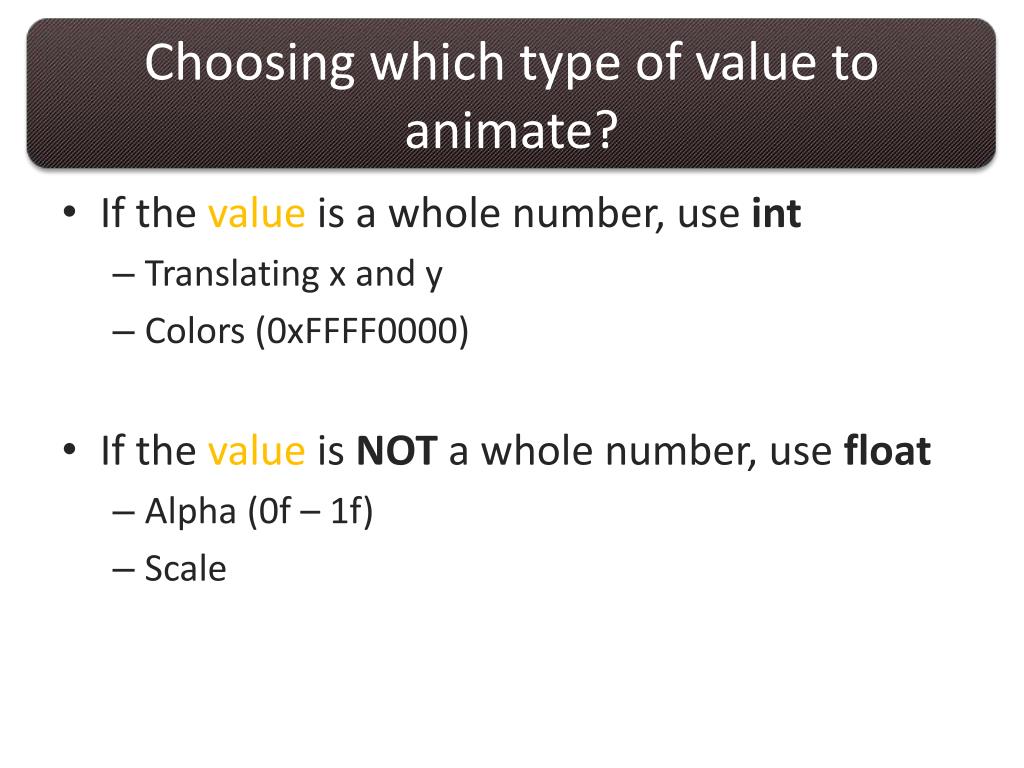Click the second orange 'value' word
The width and height of the screenshot is (1024, 768).
[x=257, y=451]
